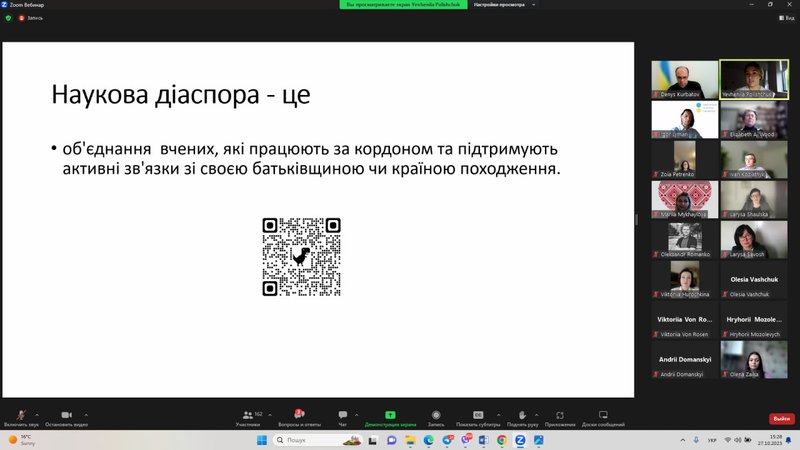Screen dimensions: 800x450
Task: Open Microsoft Edge from taskbar
Action: click(x=429, y=440)
